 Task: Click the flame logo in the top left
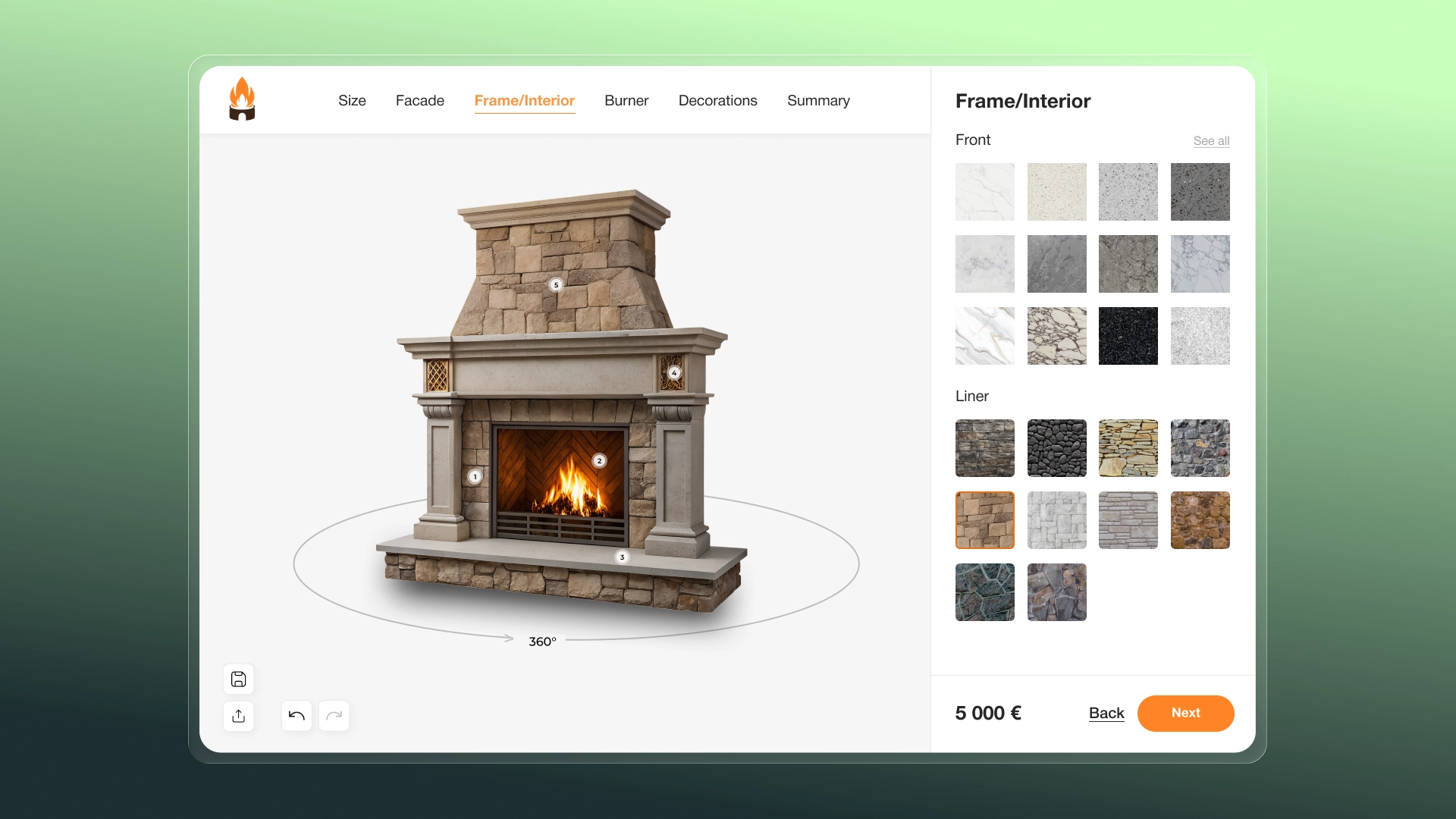click(x=241, y=99)
